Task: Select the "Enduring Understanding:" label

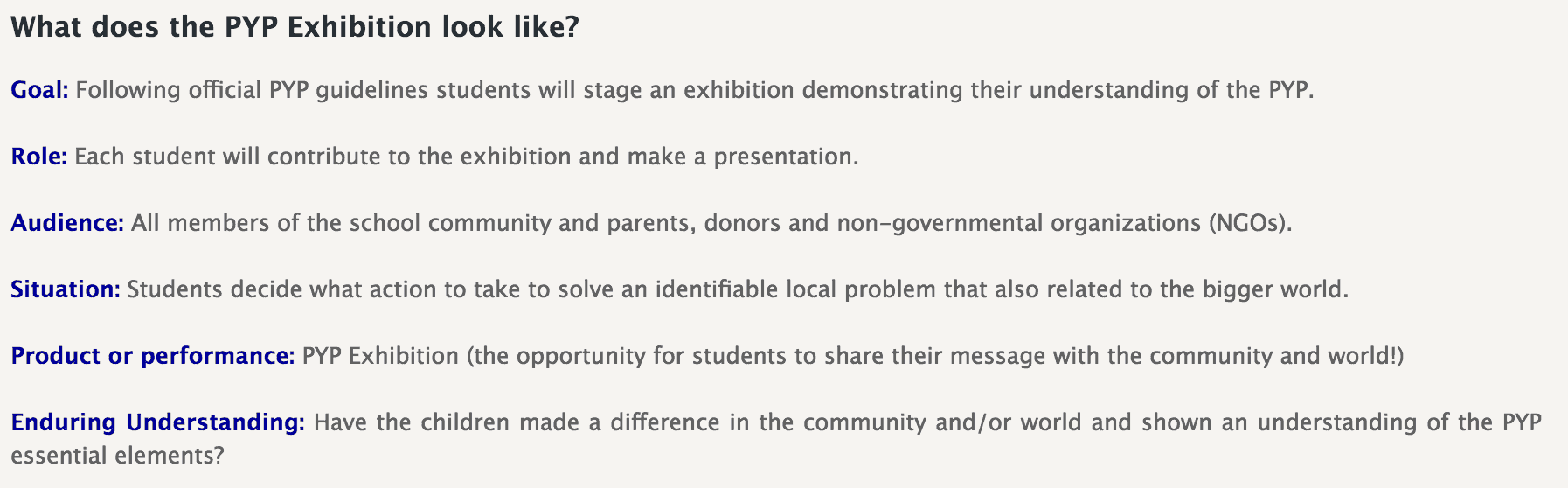Action: [x=157, y=422]
